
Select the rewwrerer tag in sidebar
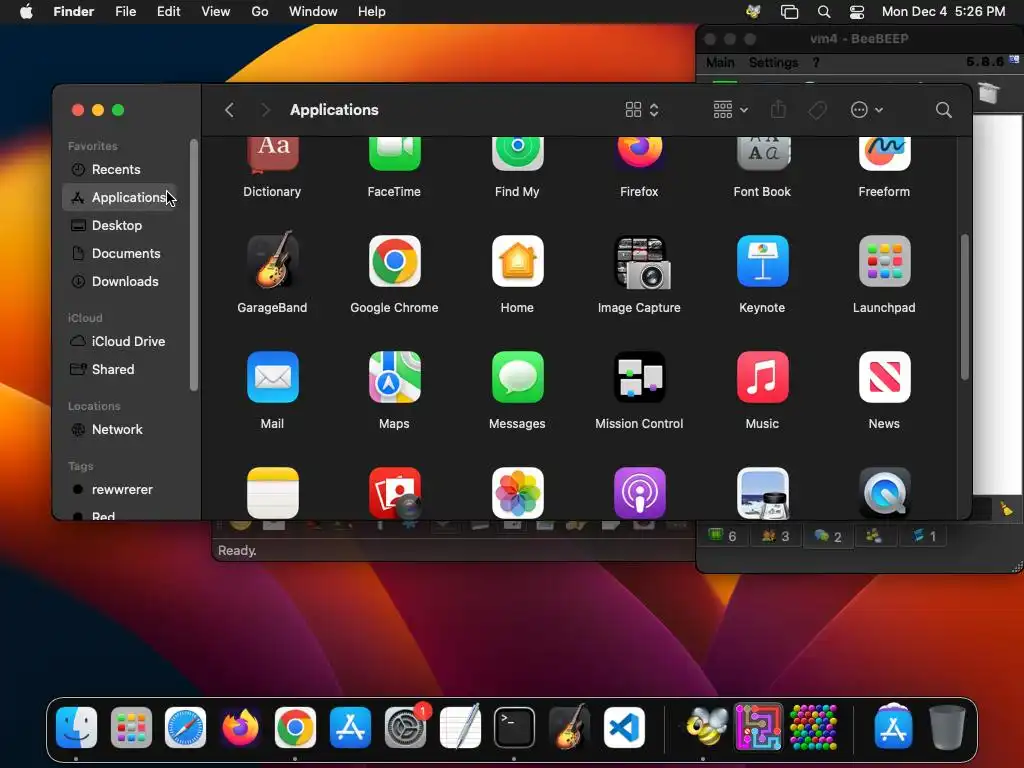(120, 490)
